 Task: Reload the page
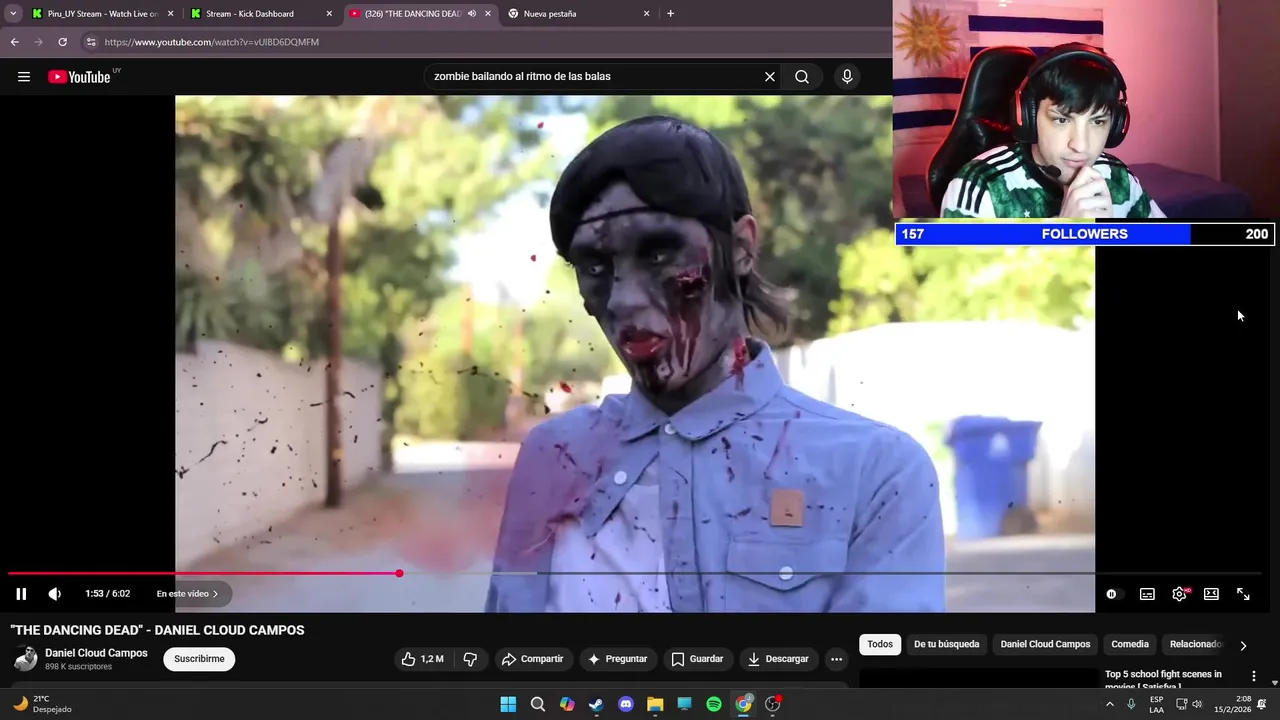62,42
